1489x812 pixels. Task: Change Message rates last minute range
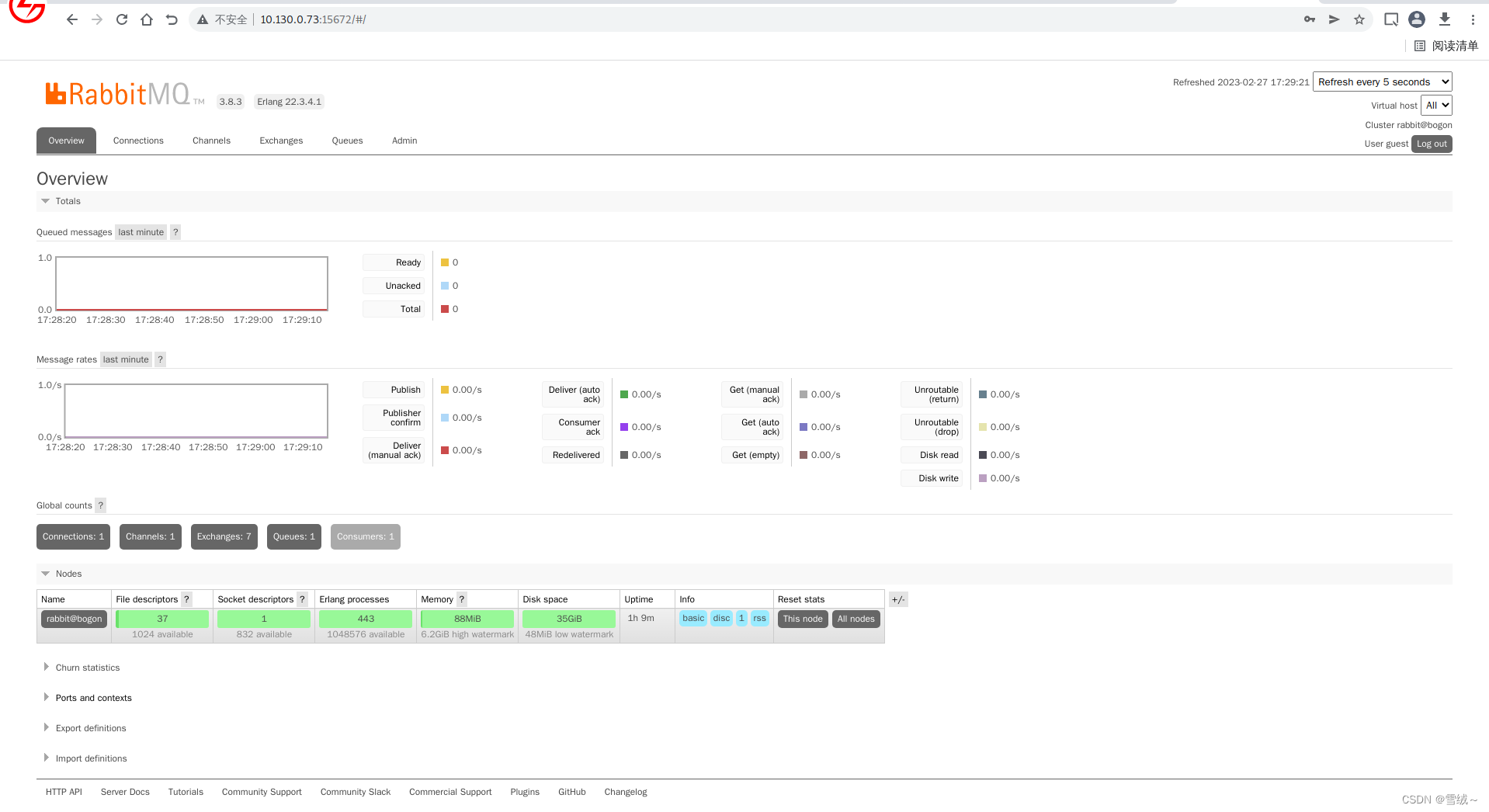tap(126, 359)
